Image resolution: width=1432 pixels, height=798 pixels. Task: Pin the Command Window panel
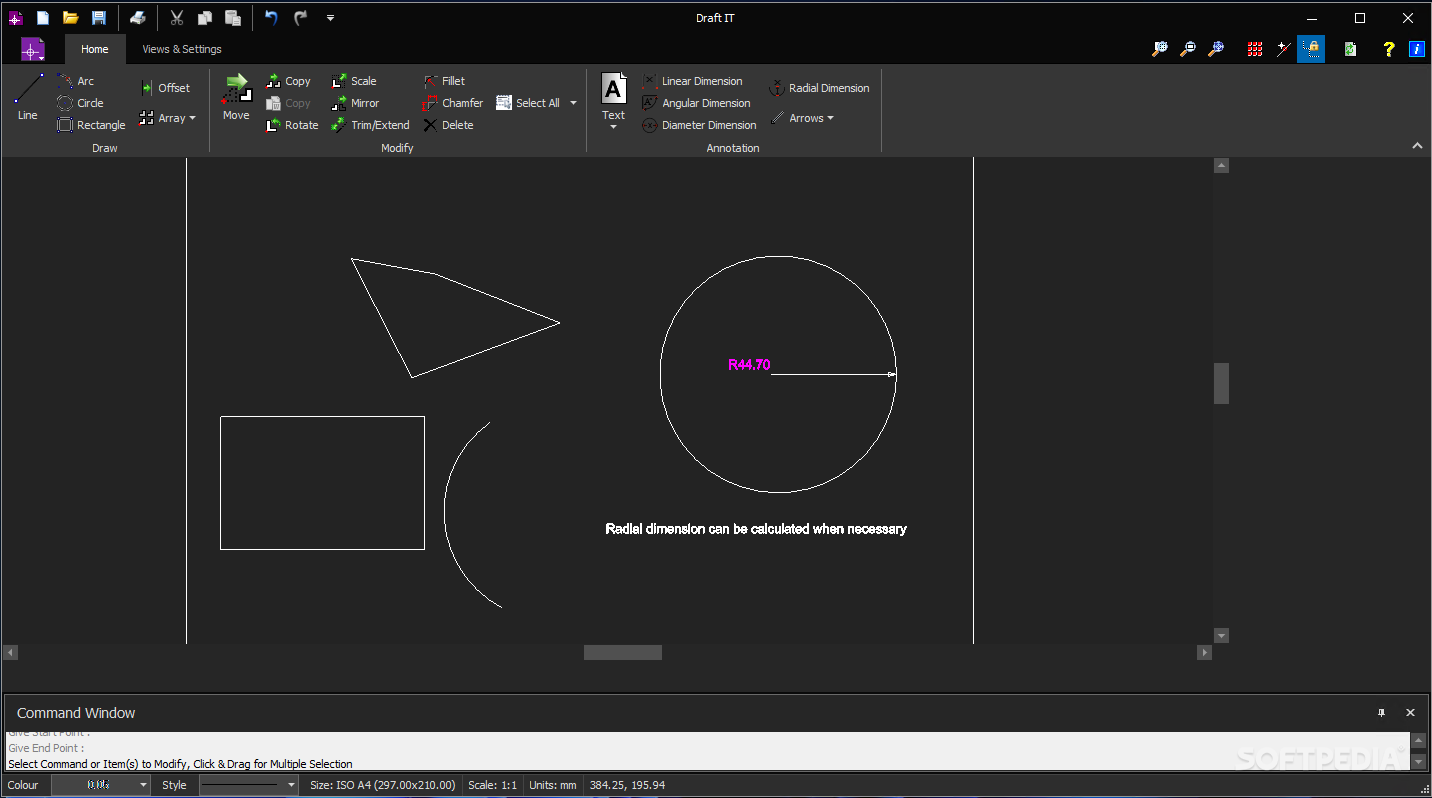1381,713
